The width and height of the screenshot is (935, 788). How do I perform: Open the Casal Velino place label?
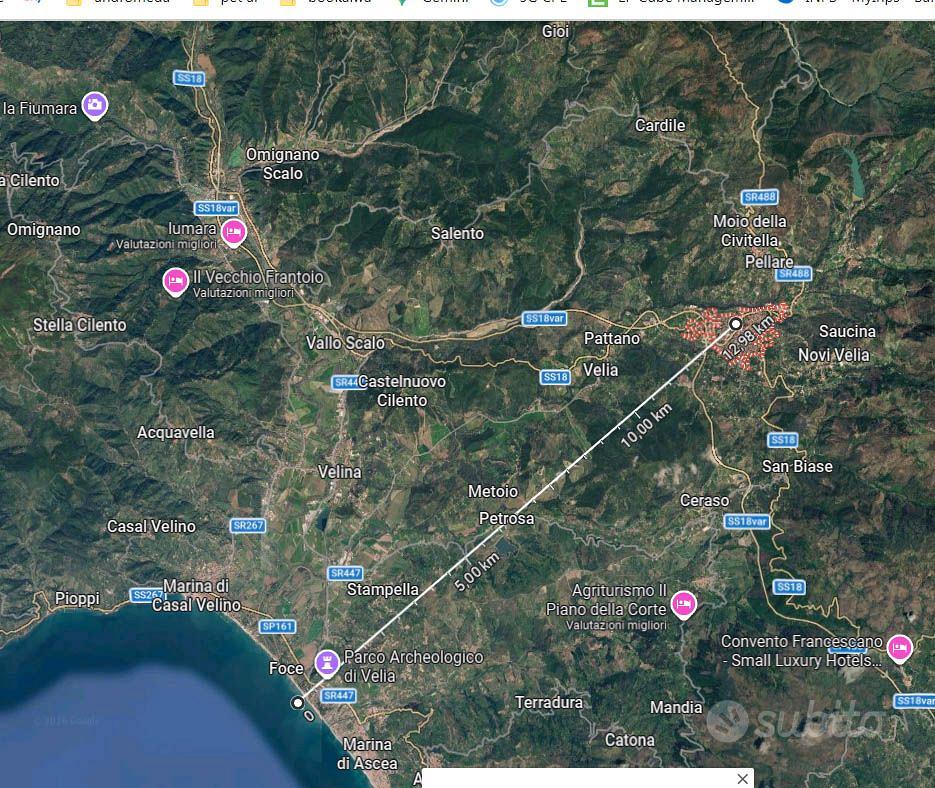[151, 526]
